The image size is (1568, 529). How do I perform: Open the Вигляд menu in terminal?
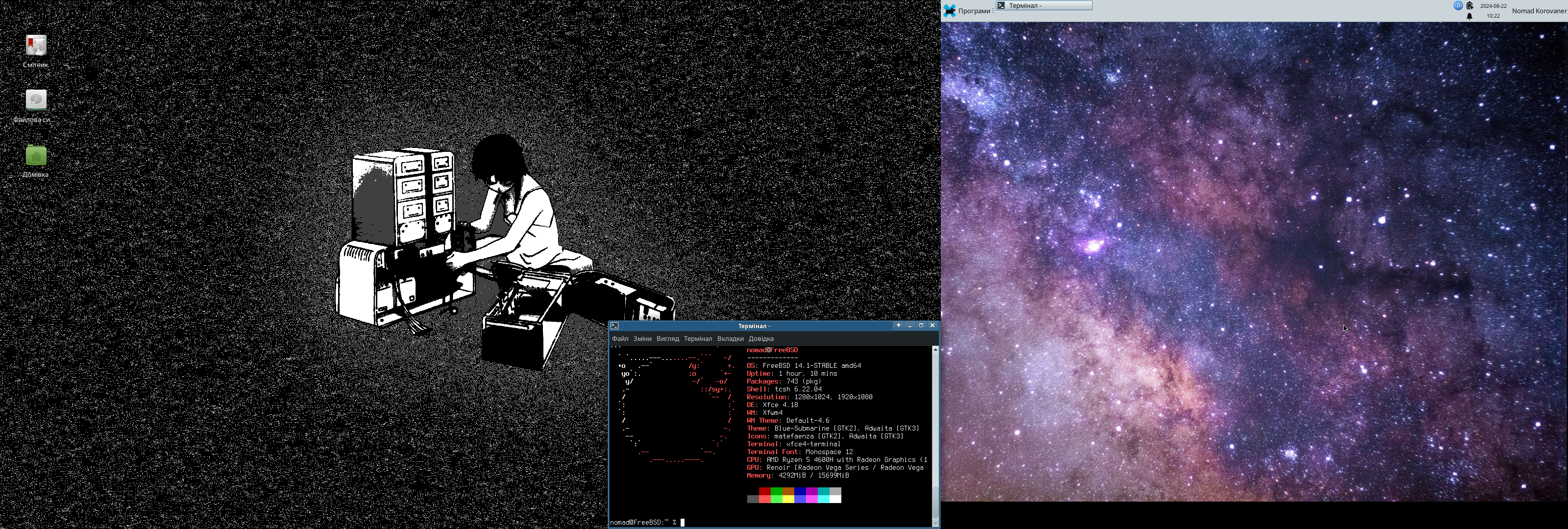667,339
